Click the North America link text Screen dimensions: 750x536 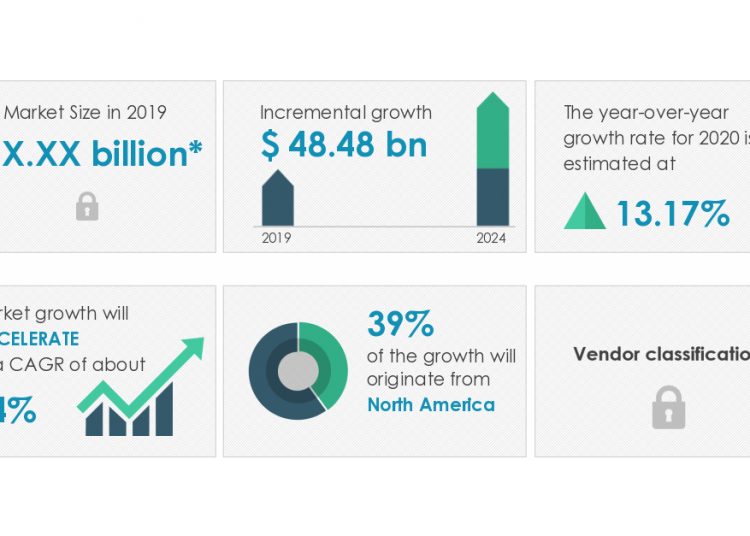[x=430, y=405]
